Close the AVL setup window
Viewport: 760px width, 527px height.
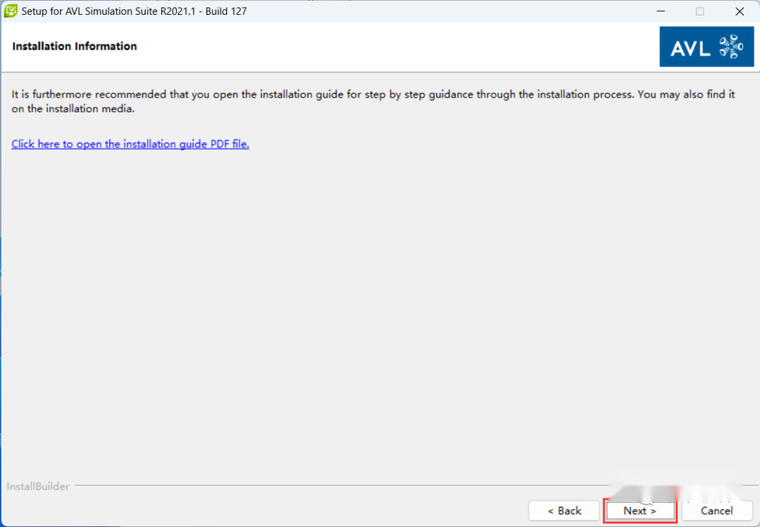pos(739,11)
